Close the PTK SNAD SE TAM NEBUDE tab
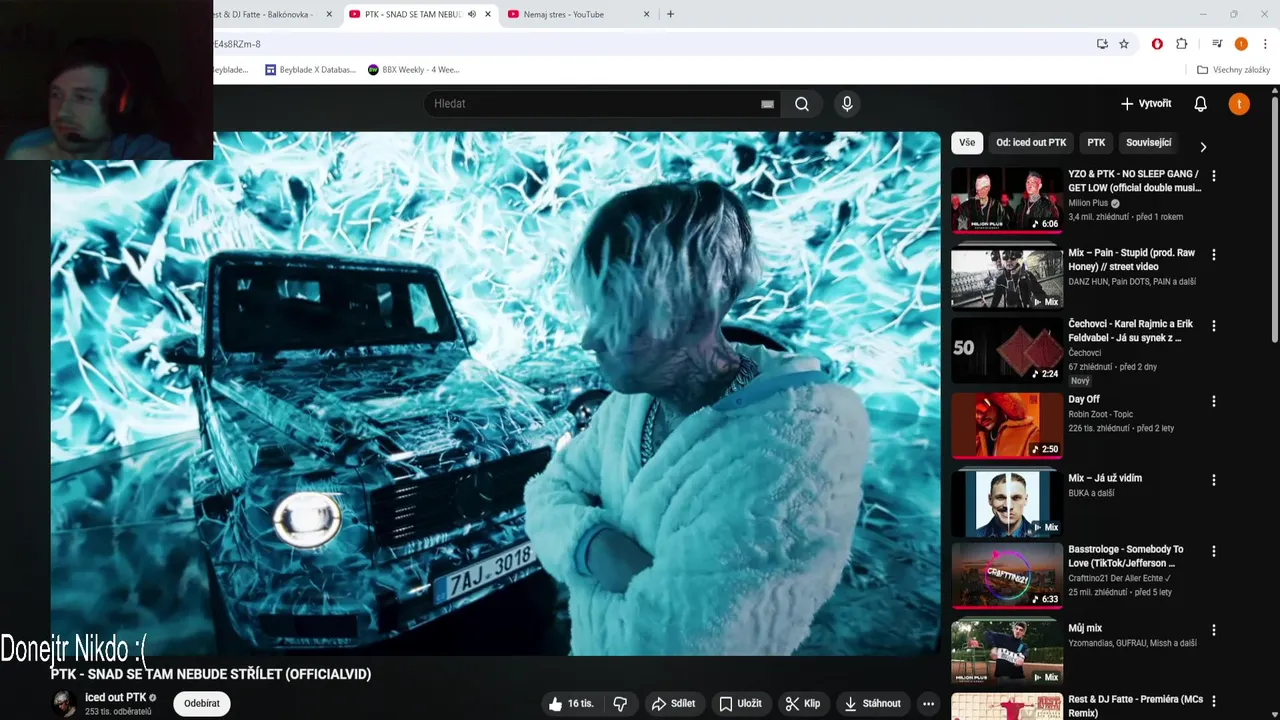The height and width of the screenshot is (720, 1280). pyautogui.click(x=488, y=14)
